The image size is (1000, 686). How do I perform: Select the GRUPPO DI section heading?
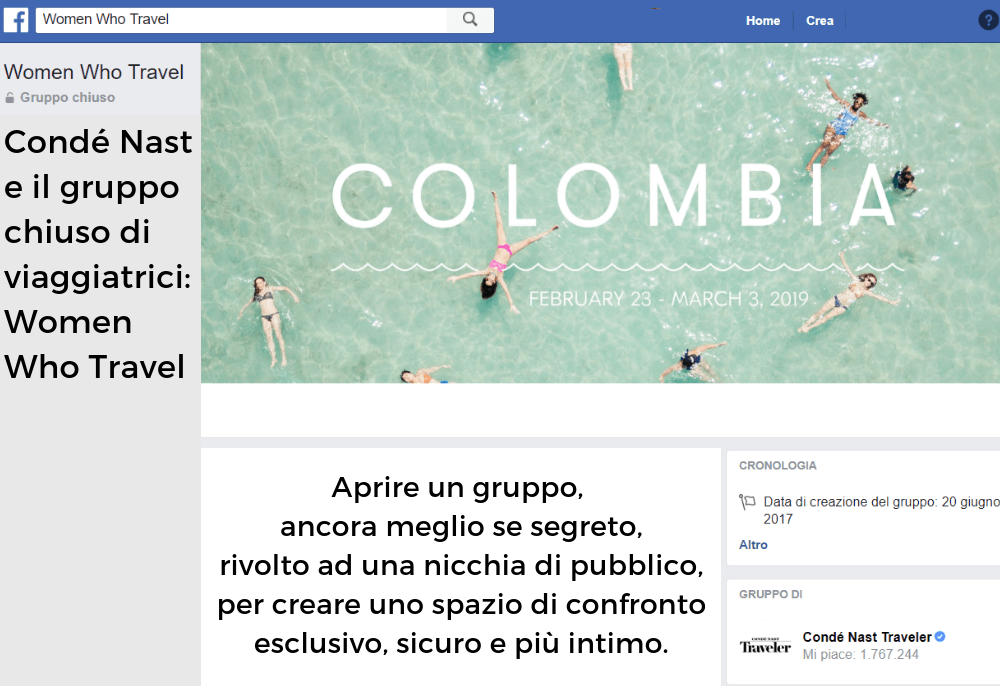770,595
